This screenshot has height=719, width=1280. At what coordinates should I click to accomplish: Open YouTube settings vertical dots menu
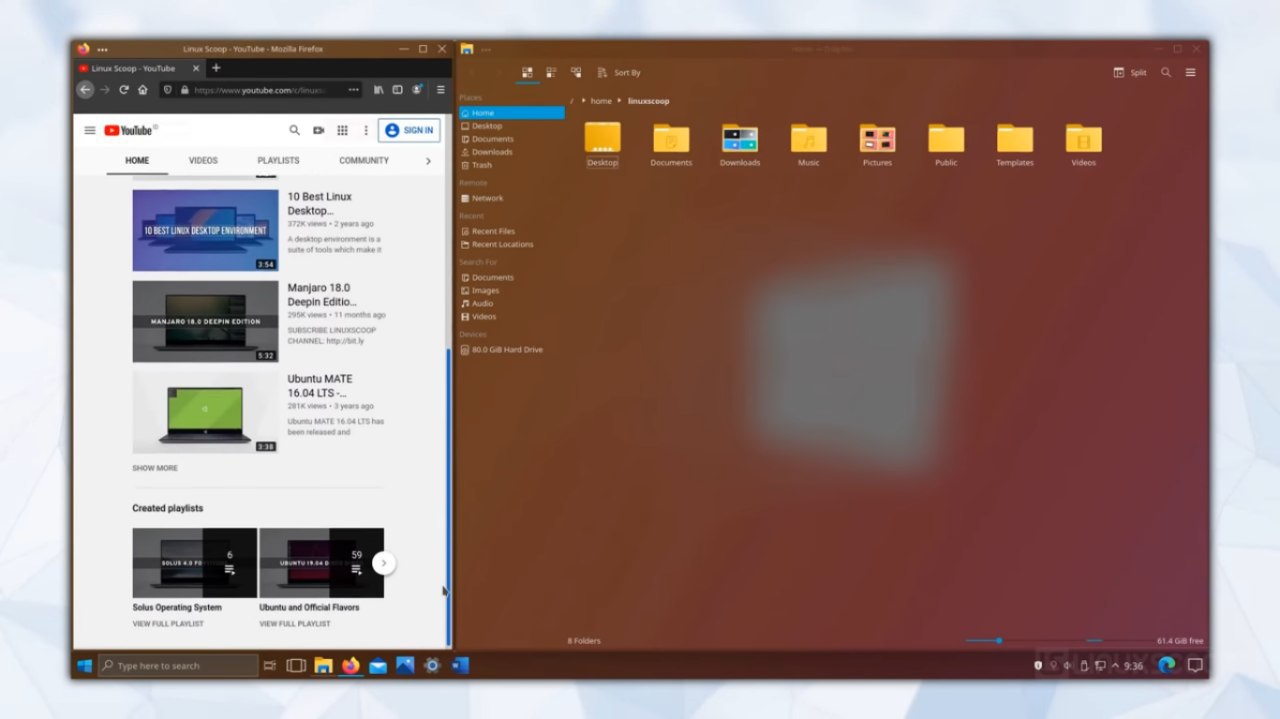(366, 130)
